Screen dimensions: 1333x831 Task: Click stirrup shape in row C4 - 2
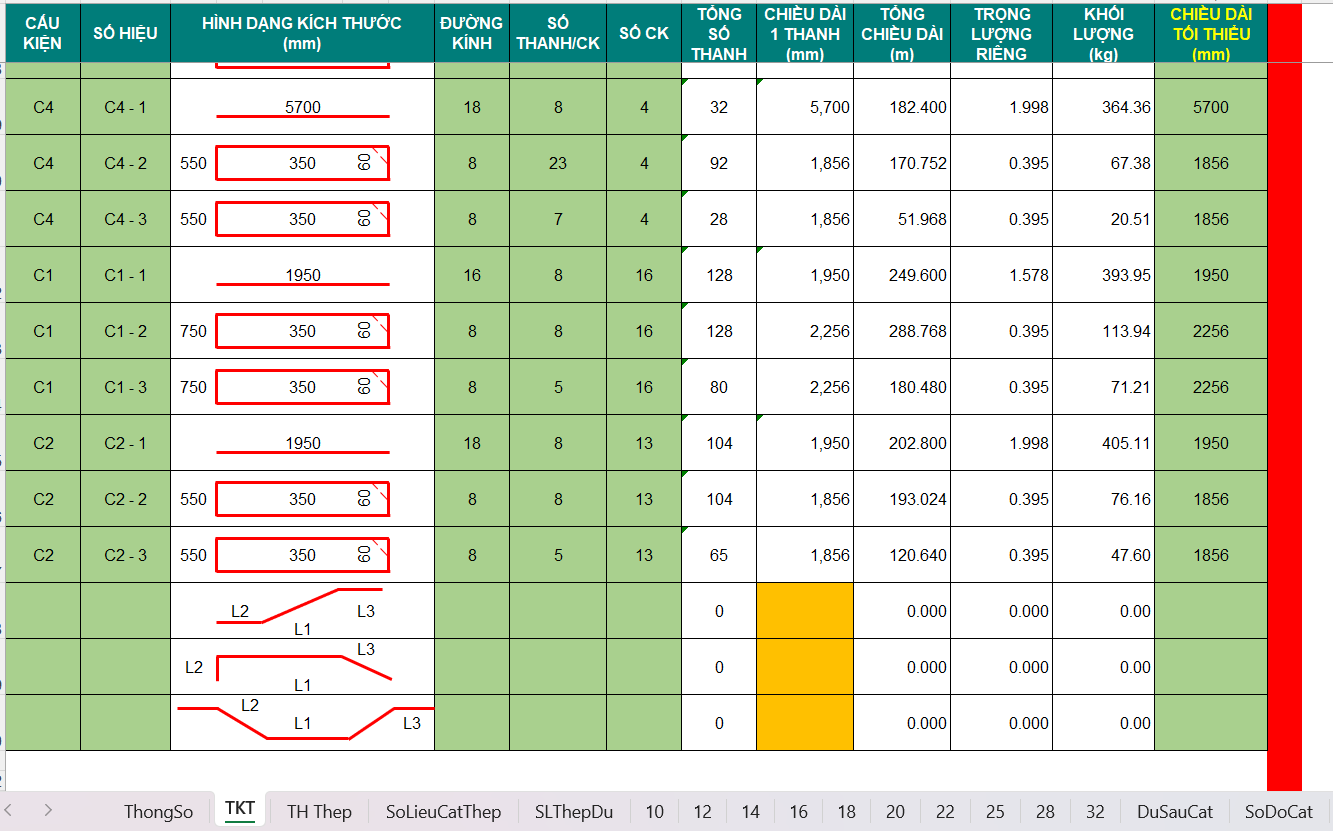303,163
